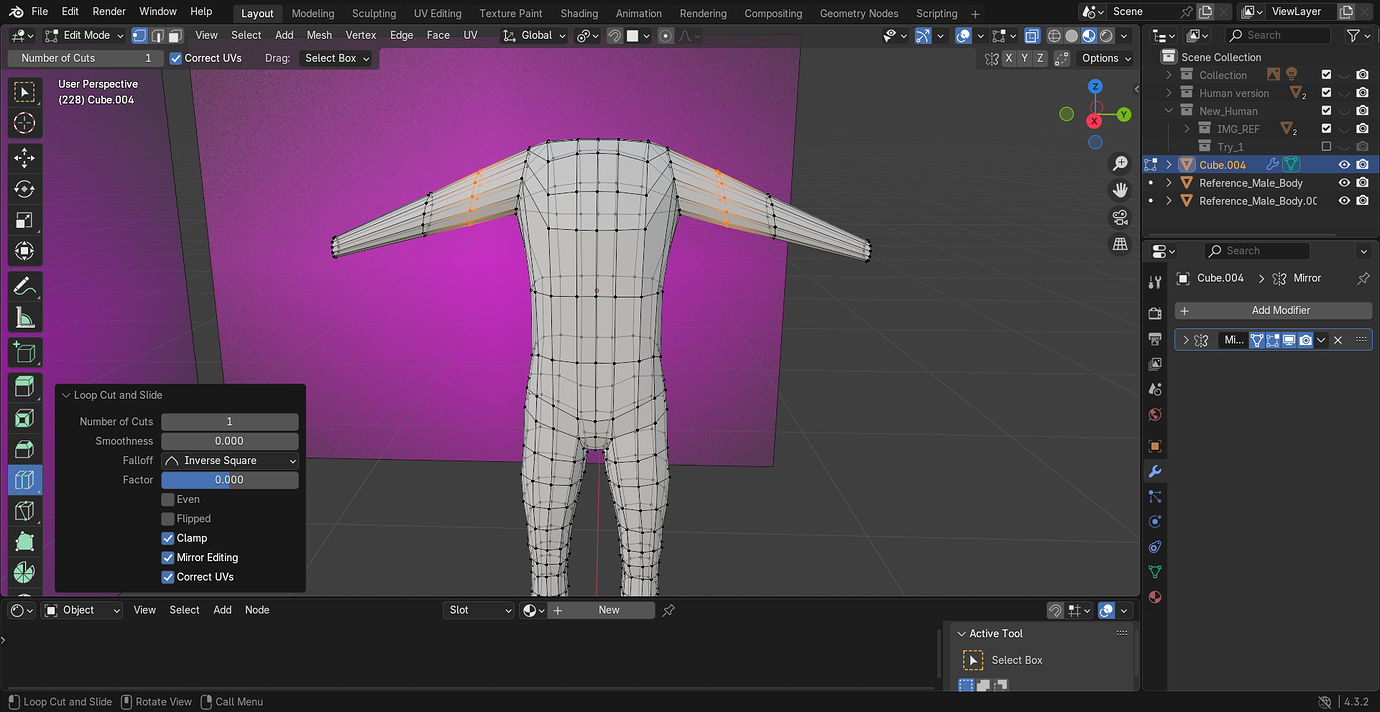Screen dimensions: 1380x712
Task: Hide Reference_Male_Body with eye icon
Action: click(1344, 183)
